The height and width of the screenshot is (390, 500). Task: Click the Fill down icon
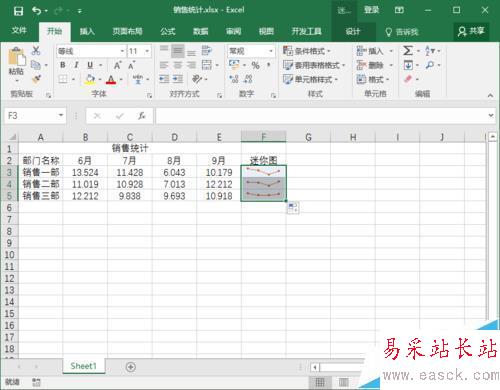[408, 65]
